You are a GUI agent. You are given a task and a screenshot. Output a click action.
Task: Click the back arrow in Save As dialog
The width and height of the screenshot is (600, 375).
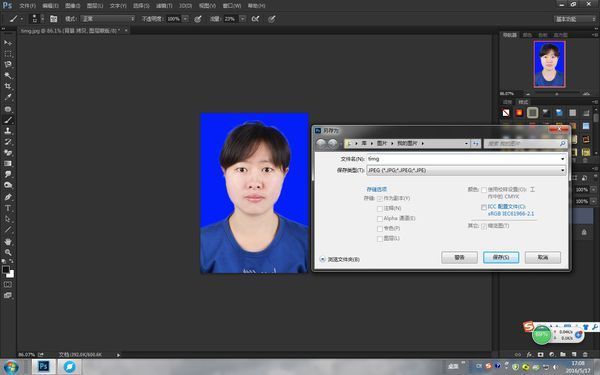[x=321, y=143]
